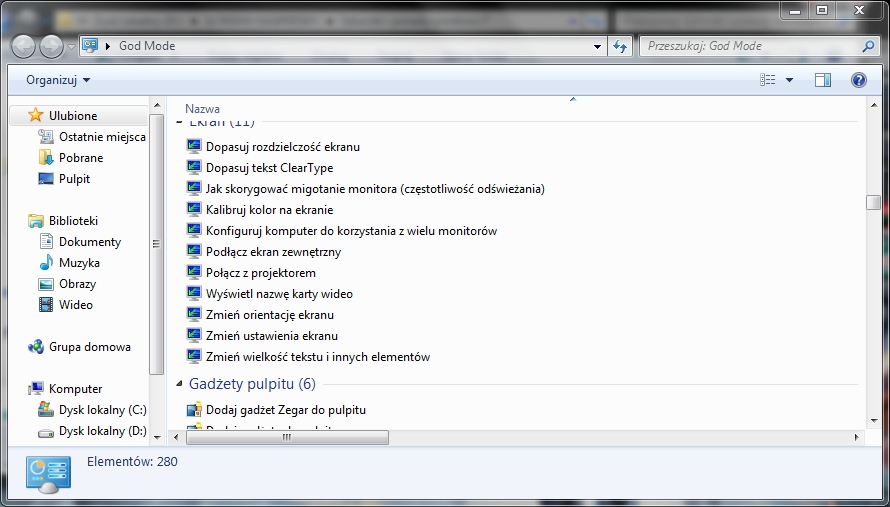Image resolution: width=890 pixels, height=507 pixels.
Task: Click the magnifier search icon
Action: click(868, 46)
